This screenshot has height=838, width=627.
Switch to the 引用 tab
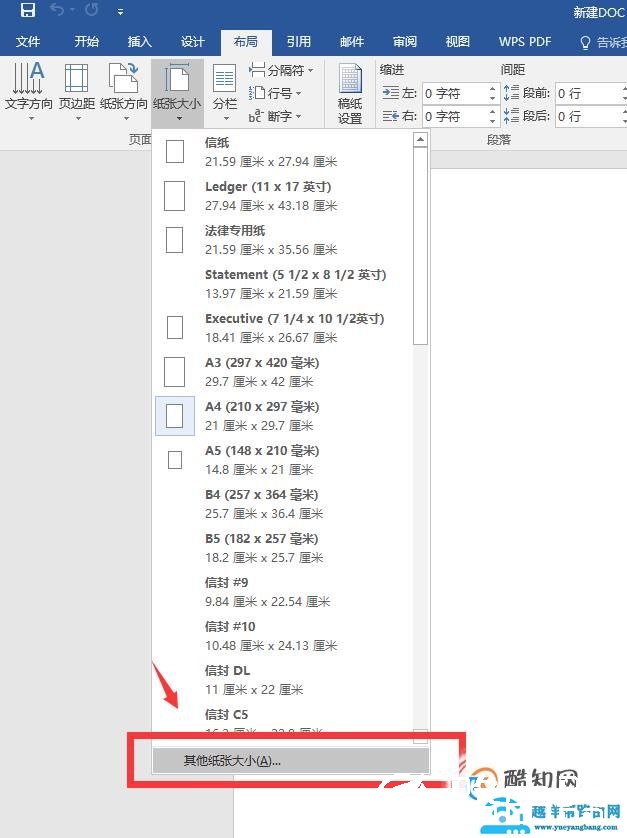click(298, 42)
